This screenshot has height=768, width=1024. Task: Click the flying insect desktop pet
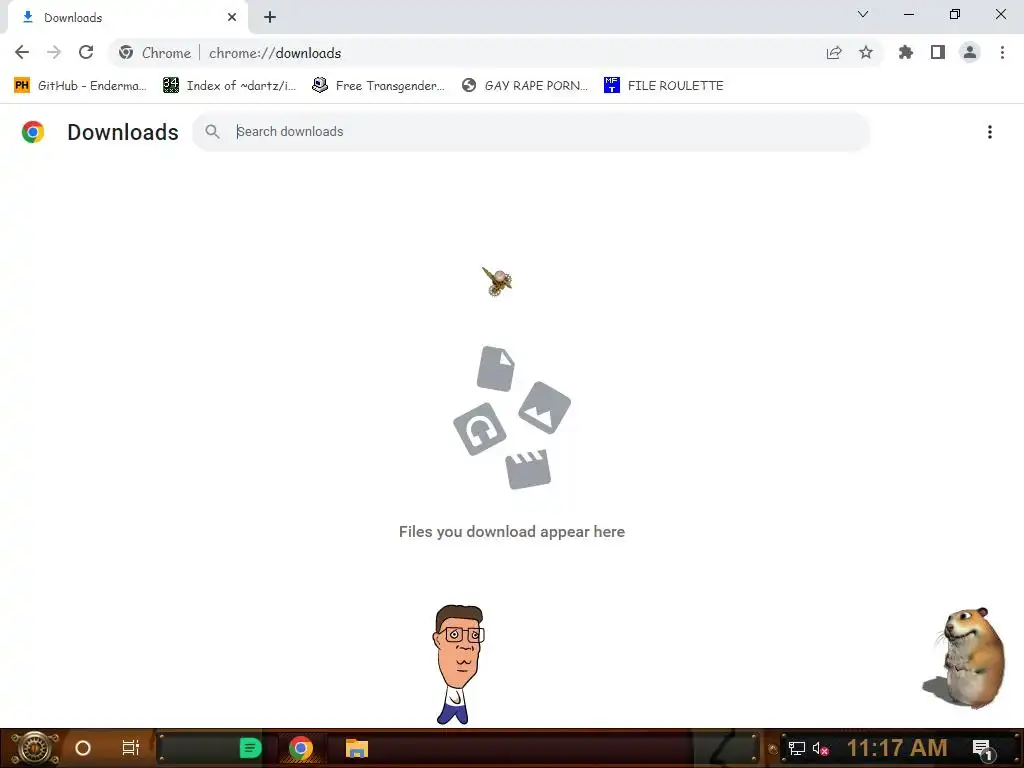[497, 281]
